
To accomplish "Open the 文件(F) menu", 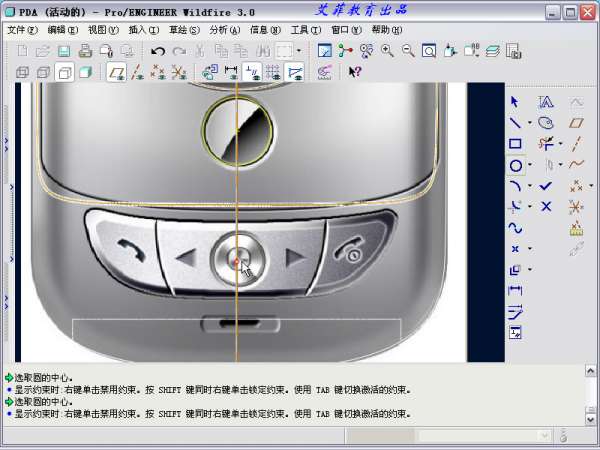I will pos(23,30).
